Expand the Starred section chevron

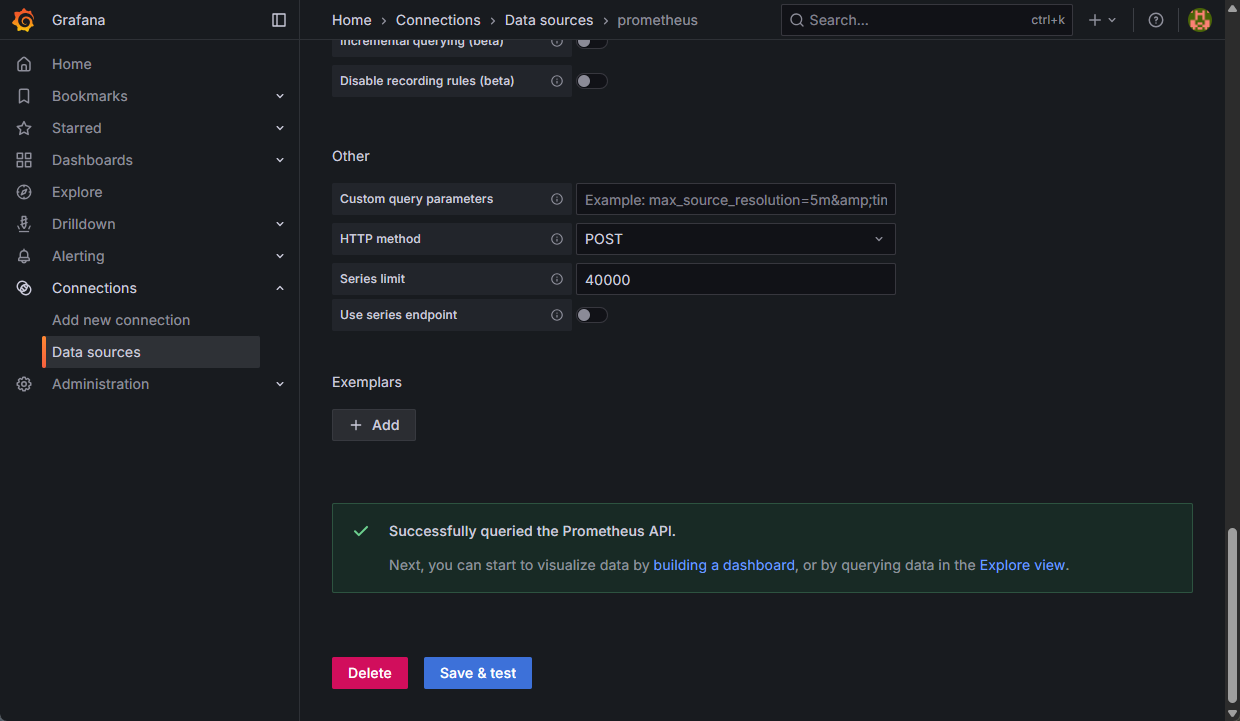pyautogui.click(x=280, y=128)
